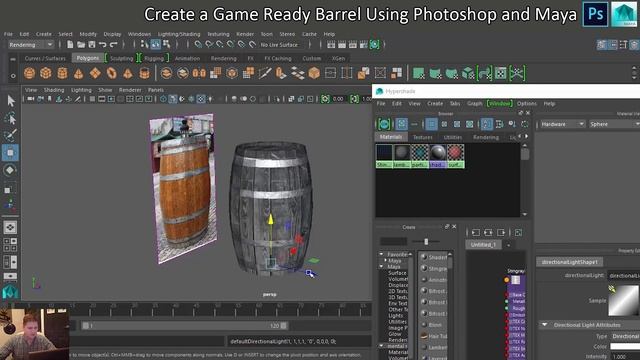
Task: Switch to the Polygons shelf tab
Action: [x=88, y=58]
